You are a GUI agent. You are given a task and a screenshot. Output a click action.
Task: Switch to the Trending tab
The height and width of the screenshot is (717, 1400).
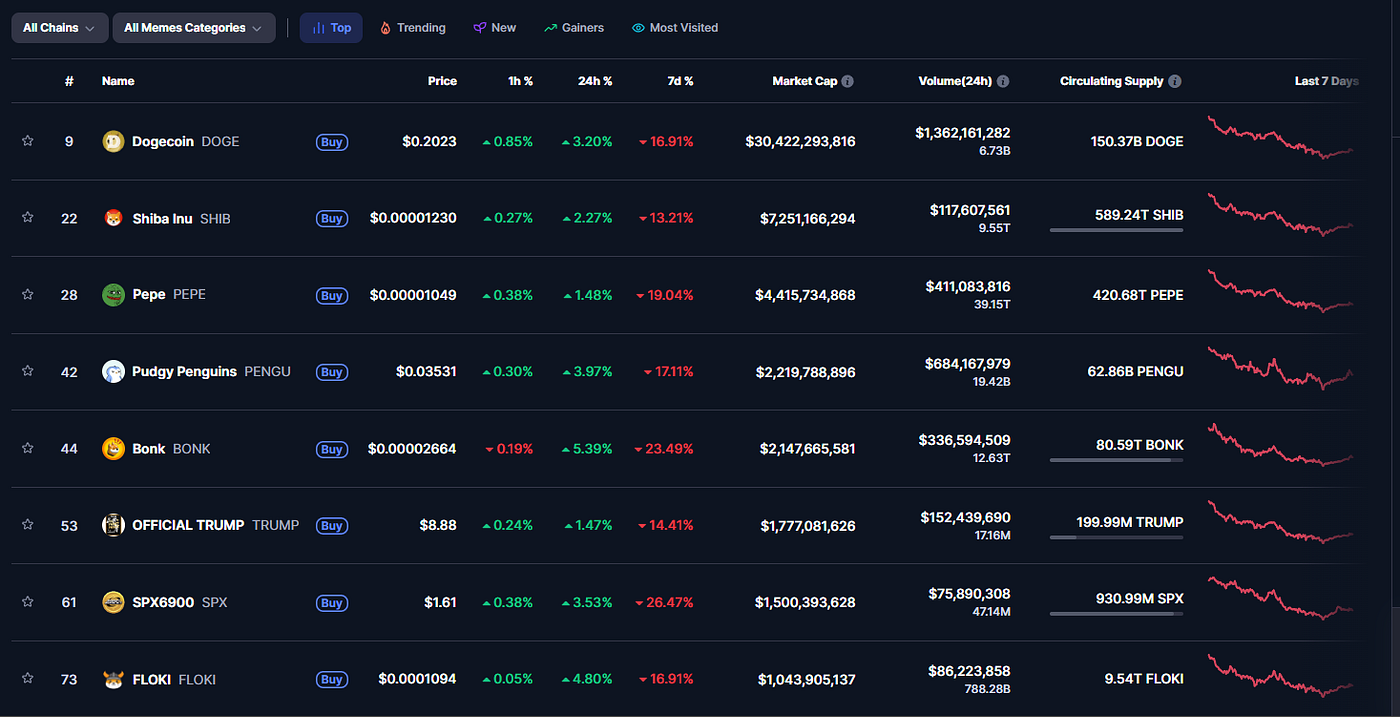[x=412, y=28]
